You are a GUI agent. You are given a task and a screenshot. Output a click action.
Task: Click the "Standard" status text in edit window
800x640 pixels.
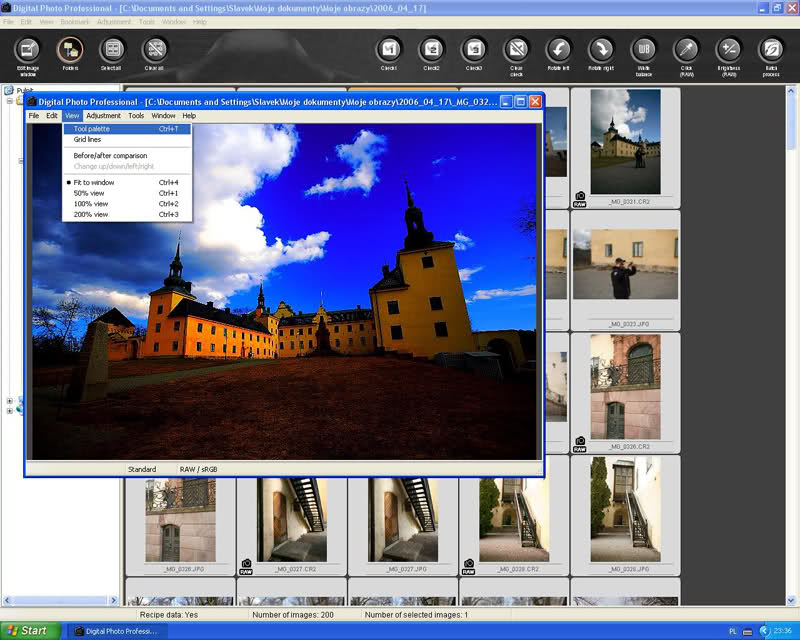click(x=142, y=469)
